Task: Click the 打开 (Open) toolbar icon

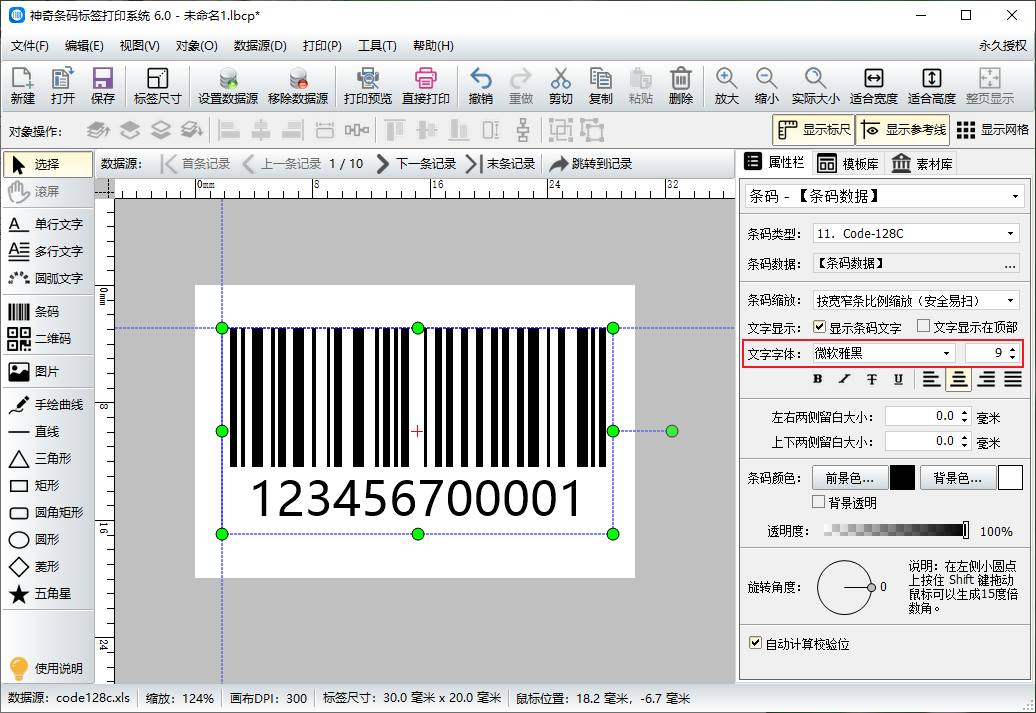Action: point(63,85)
